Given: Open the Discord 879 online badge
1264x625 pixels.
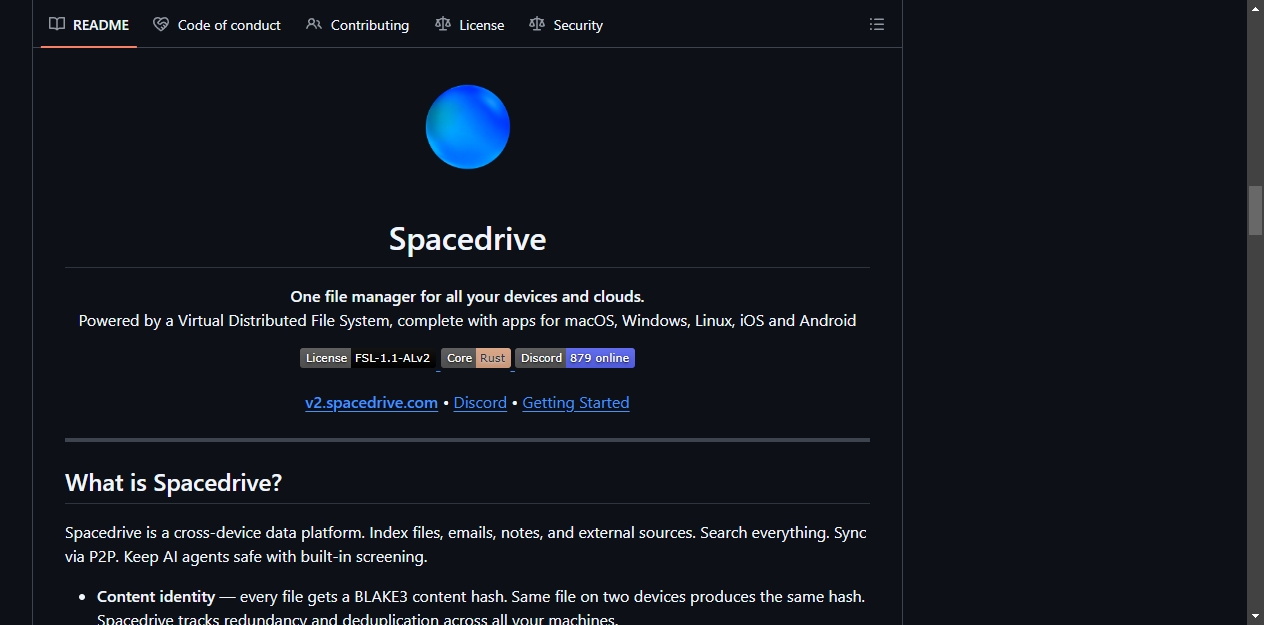Looking at the screenshot, I should pyautogui.click(x=575, y=358).
